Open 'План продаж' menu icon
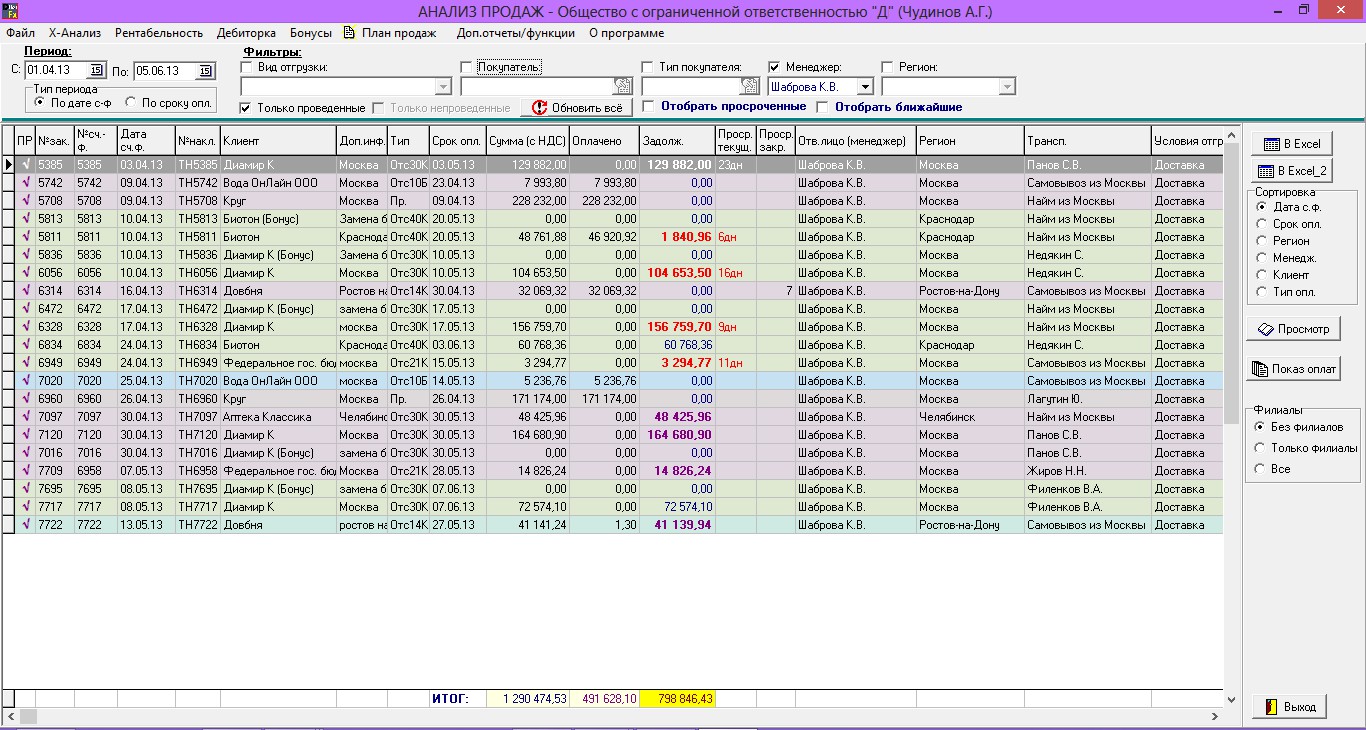The image size is (1366, 730). click(349, 32)
